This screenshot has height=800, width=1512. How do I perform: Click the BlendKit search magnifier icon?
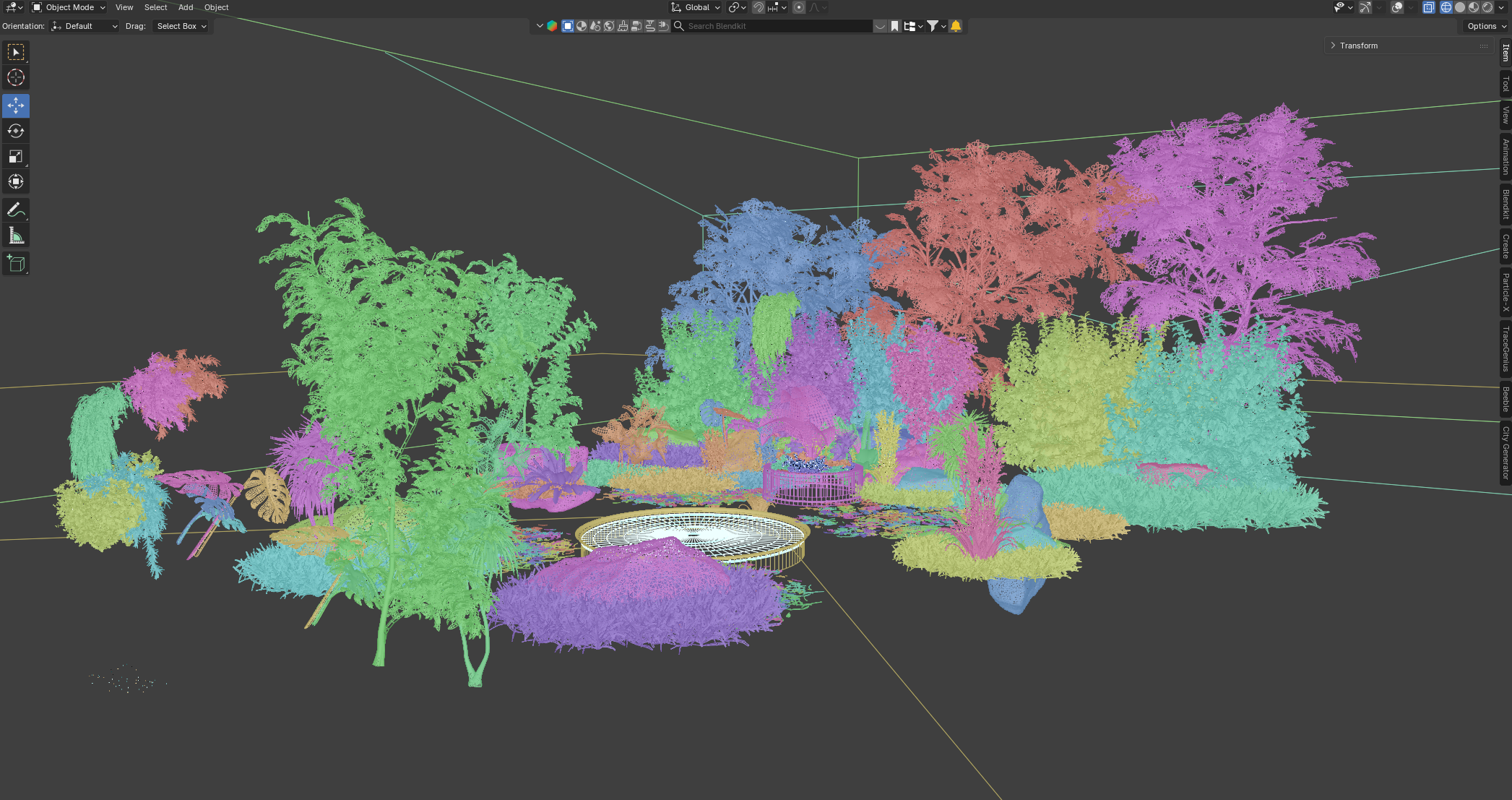[679, 26]
